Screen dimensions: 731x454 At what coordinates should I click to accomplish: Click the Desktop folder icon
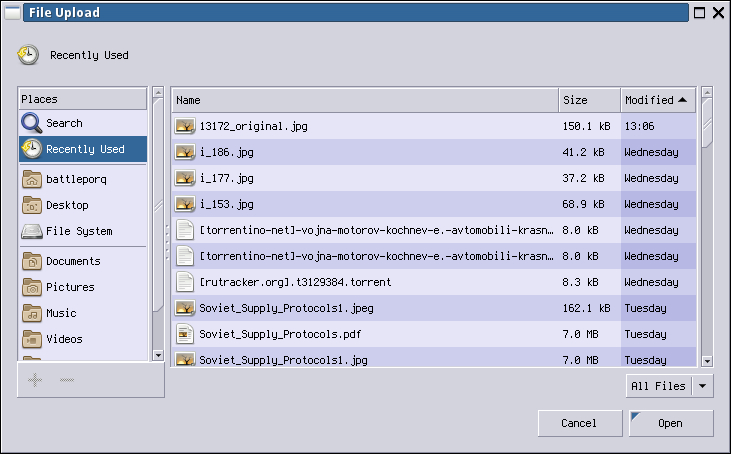tap(32, 205)
